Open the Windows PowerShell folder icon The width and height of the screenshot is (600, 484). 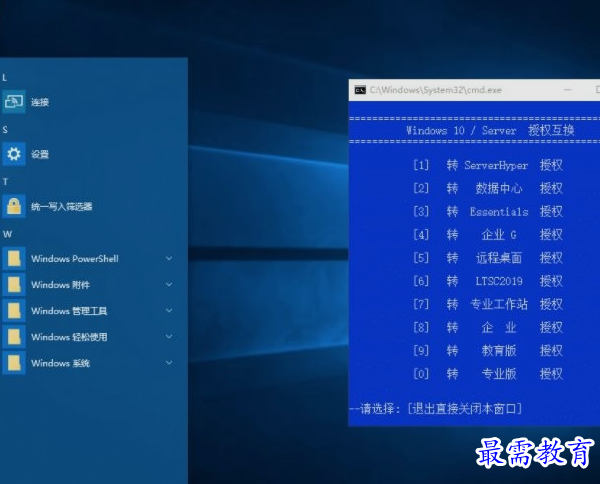[14, 259]
